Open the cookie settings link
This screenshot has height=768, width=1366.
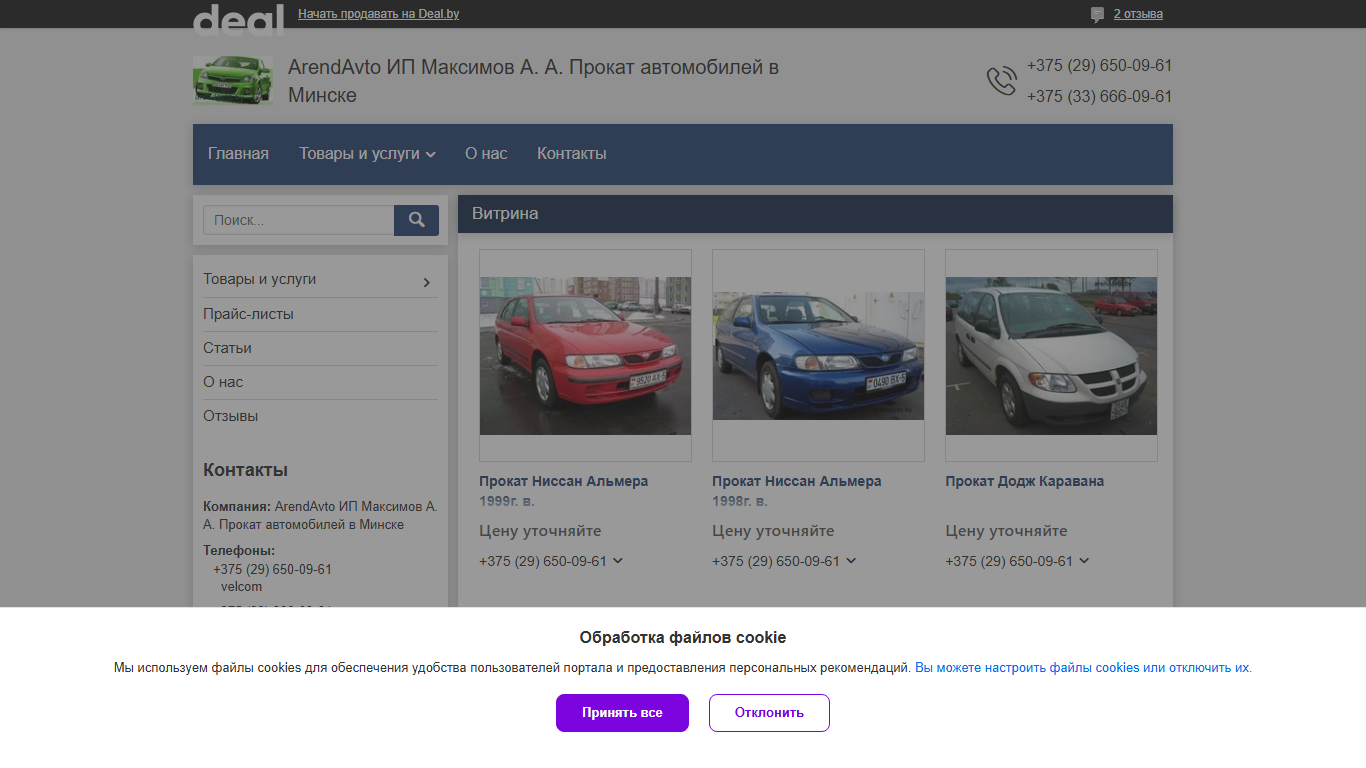(x=1082, y=668)
